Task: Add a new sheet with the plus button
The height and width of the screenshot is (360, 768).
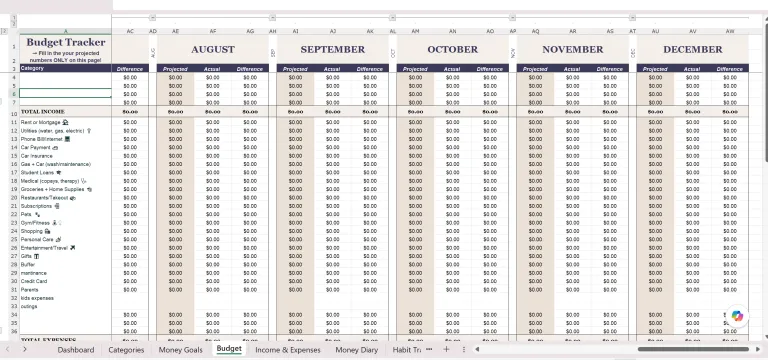Action: click(446, 349)
